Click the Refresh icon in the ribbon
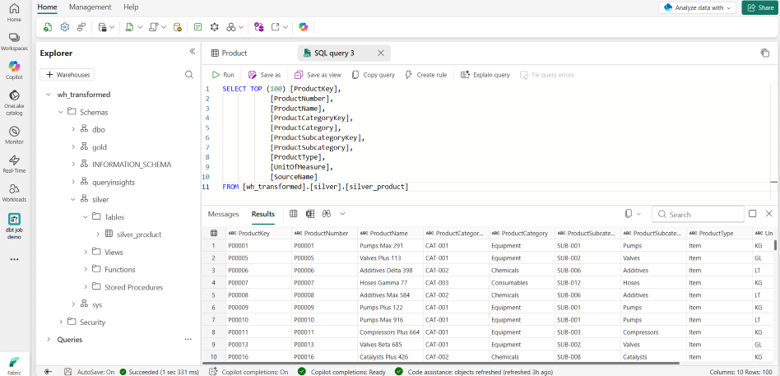Image resolution: width=780 pixels, height=376 pixels. (48, 27)
